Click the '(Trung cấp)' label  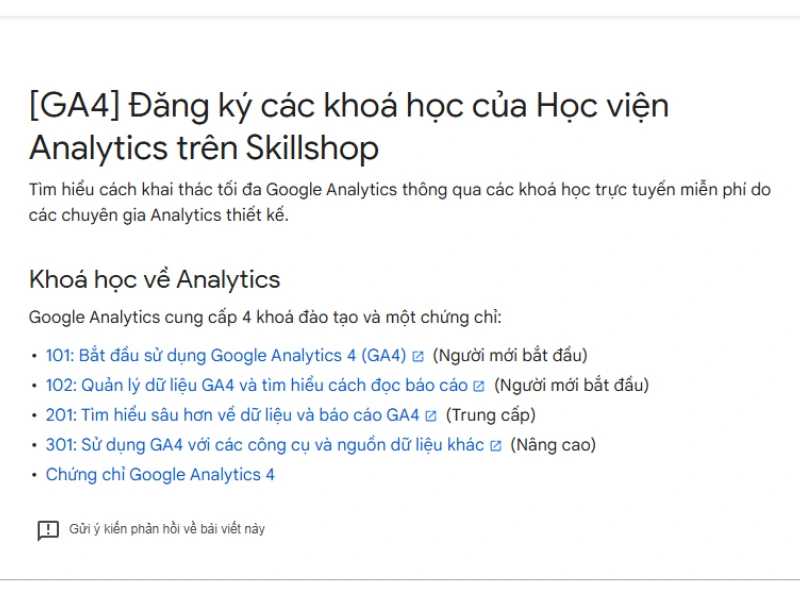tap(491, 415)
